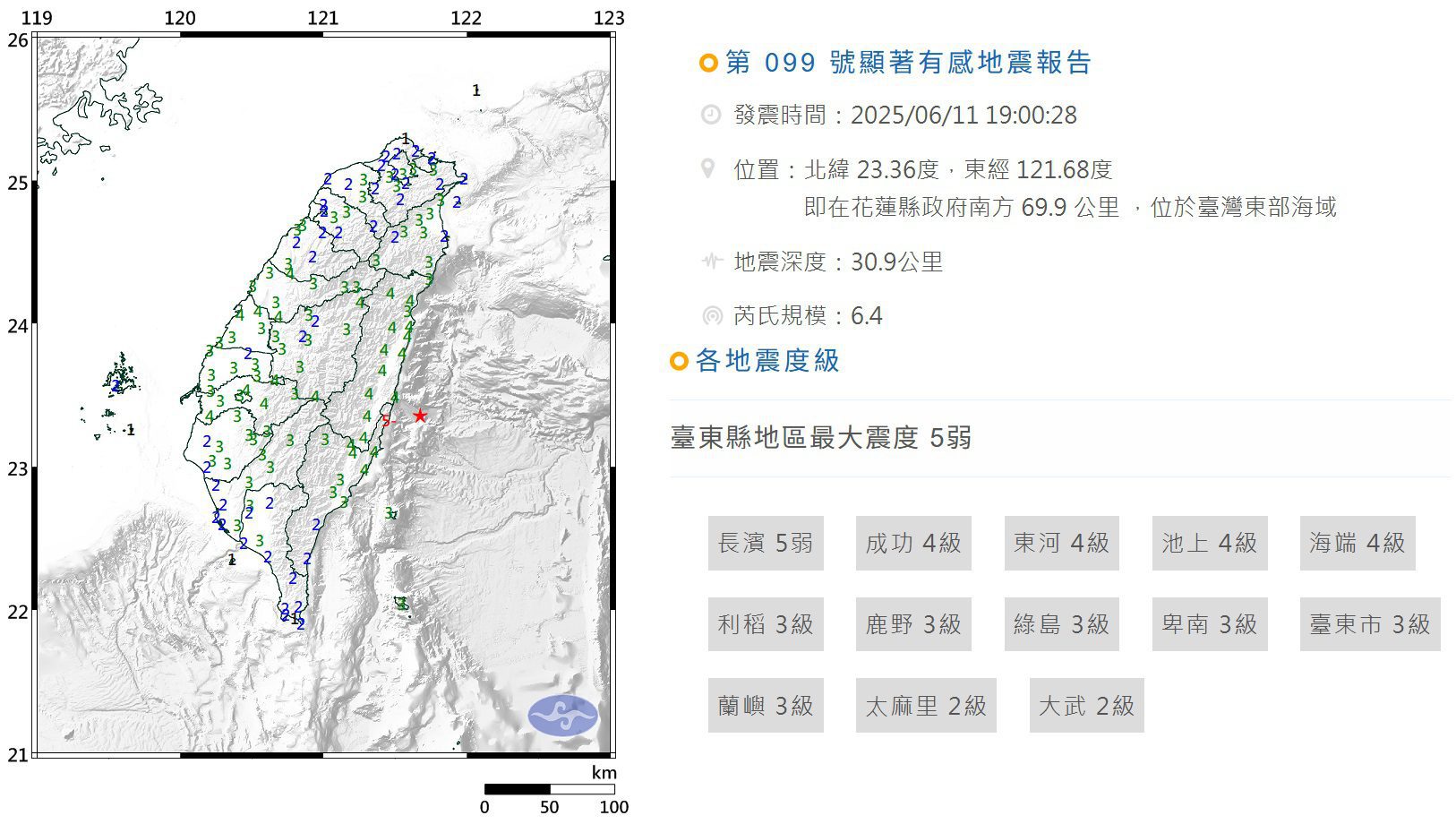Select the 臺東市 3級 tile

(x=1370, y=624)
